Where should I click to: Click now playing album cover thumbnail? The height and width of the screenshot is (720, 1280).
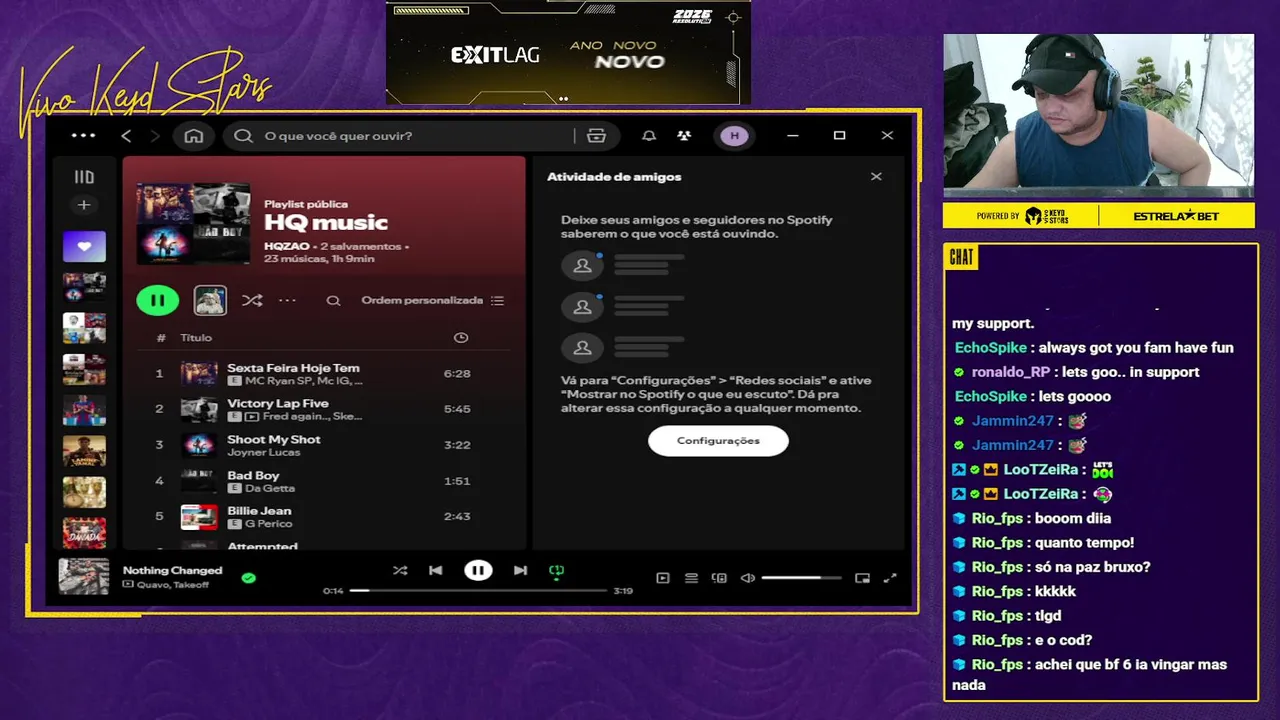(84, 577)
